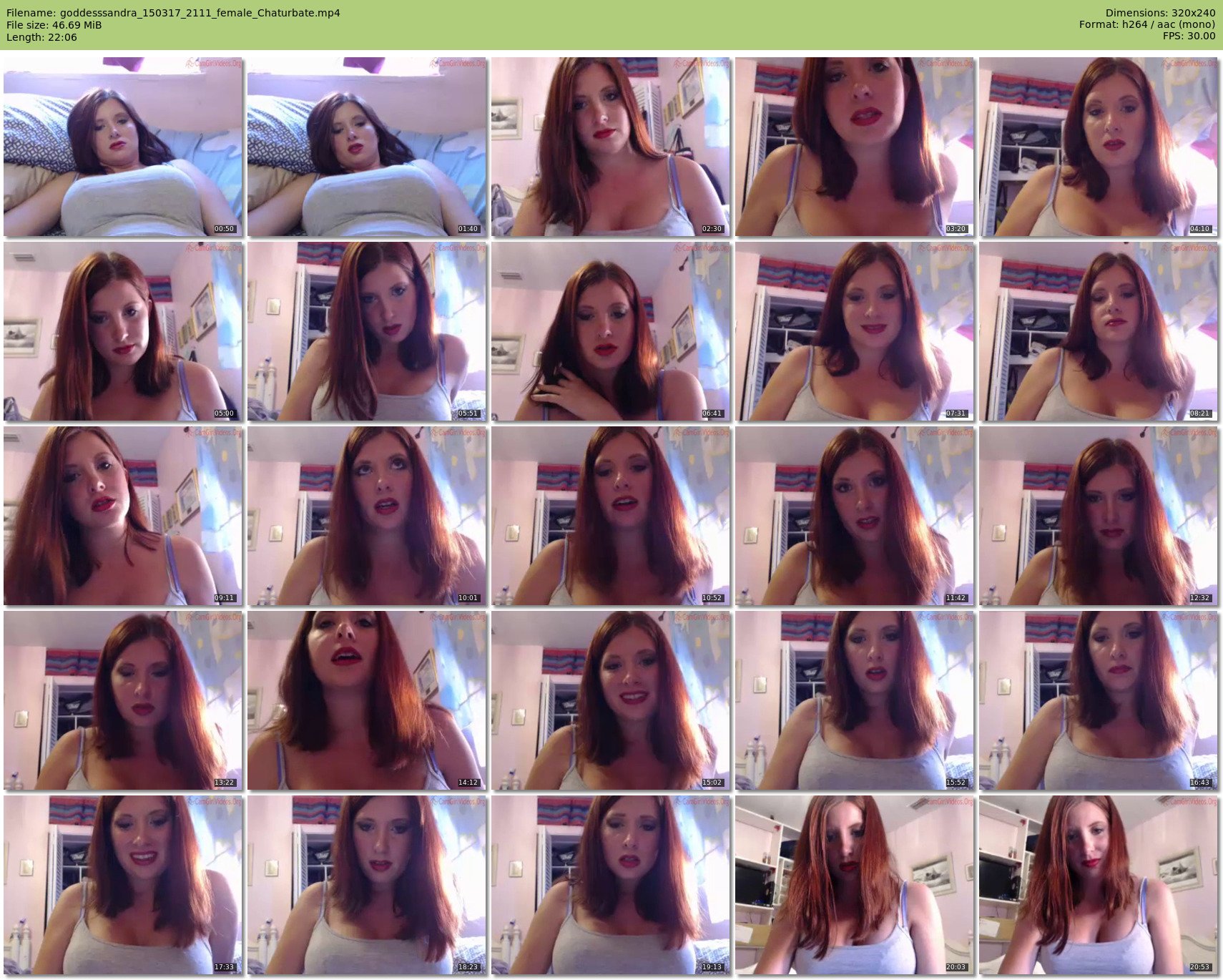The height and width of the screenshot is (980, 1223).
Task: Open the final frame at 20:53
Action: 1099,885
